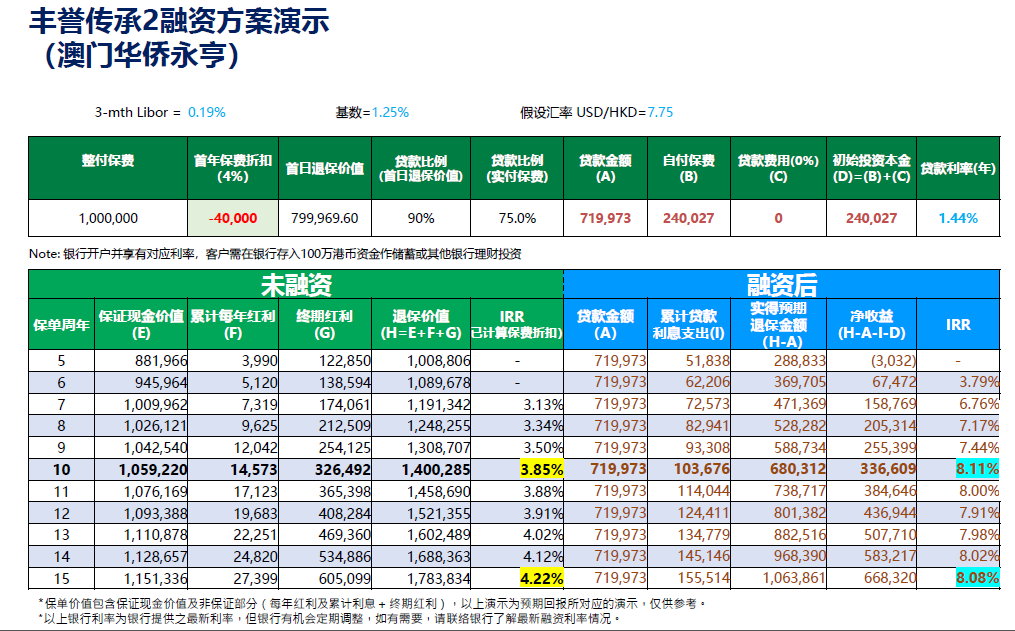Click the Note line about 银行开户
This screenshot has height=631, width=1015.
click(x=275, y=254)
